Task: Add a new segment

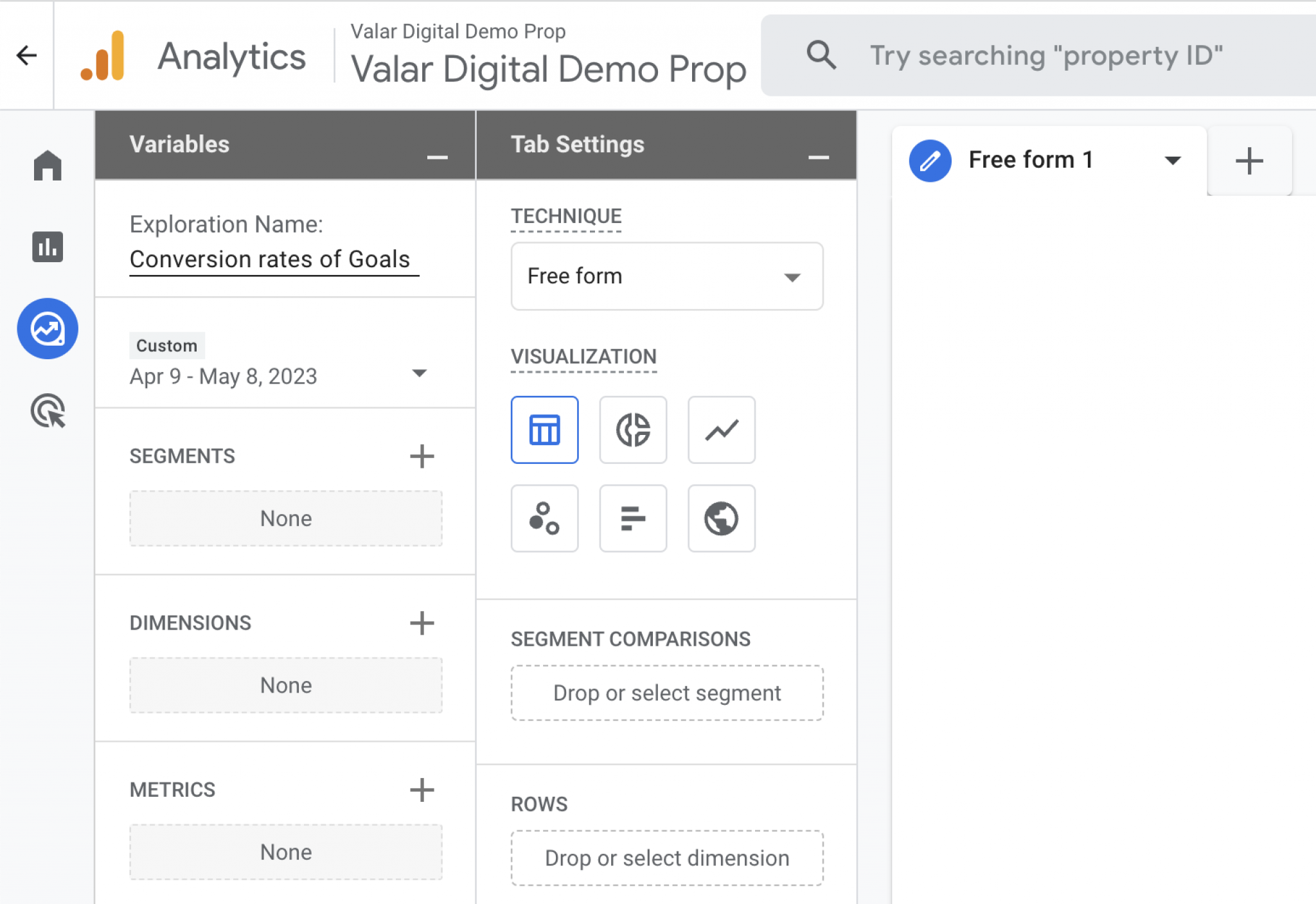Action: 422,456
